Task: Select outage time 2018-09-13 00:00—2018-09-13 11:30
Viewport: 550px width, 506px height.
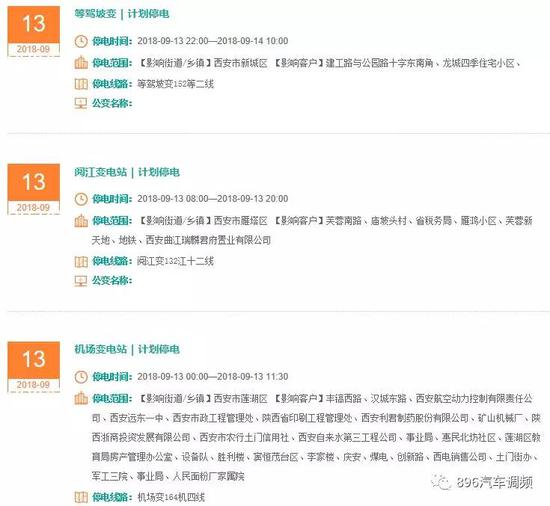Action: [213, 377]
